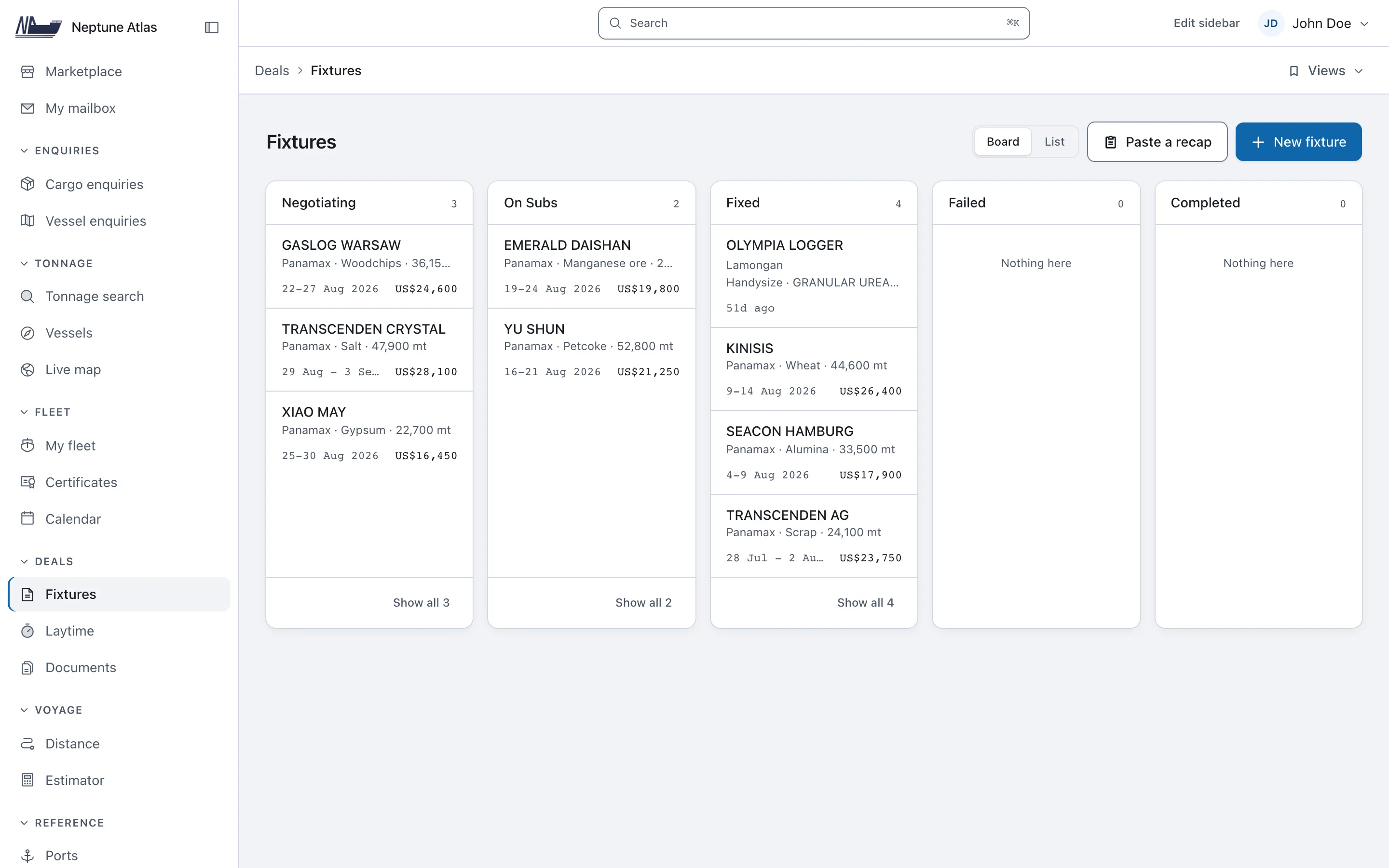Click the Certificates badge icon

(27, 482)
